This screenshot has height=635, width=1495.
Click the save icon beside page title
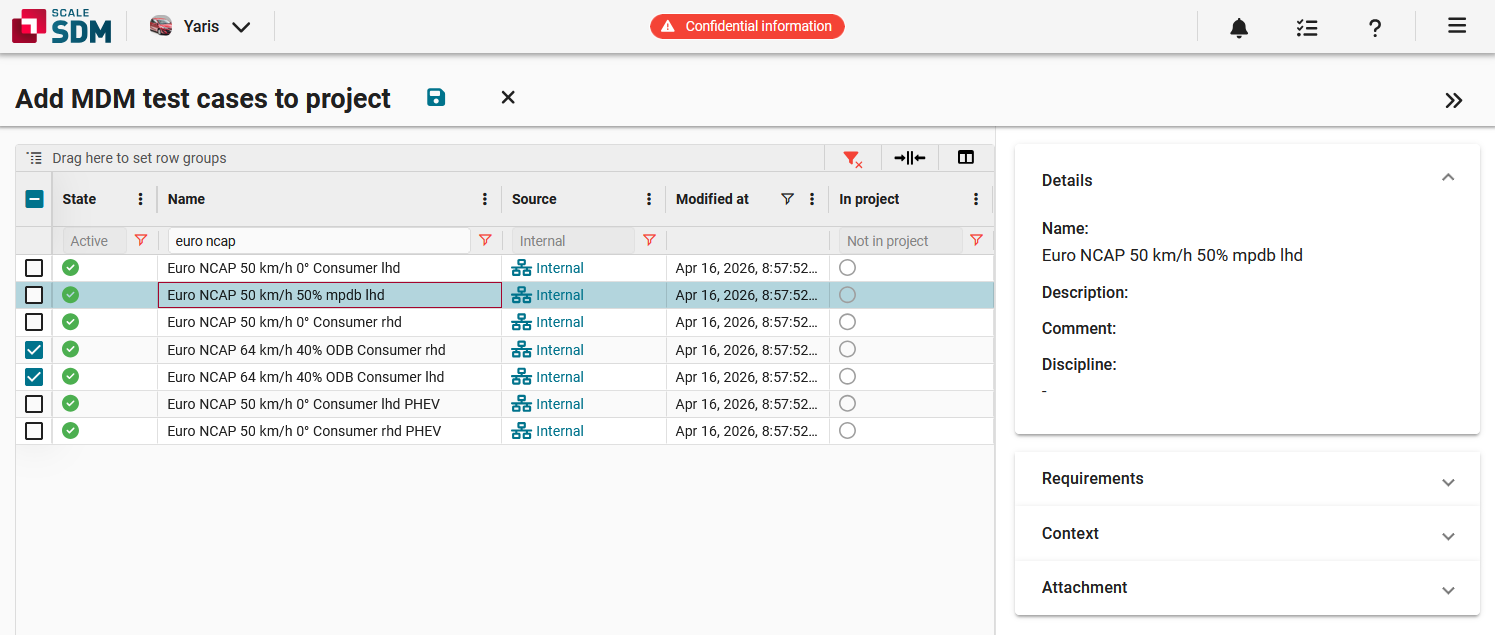point(436,97)
